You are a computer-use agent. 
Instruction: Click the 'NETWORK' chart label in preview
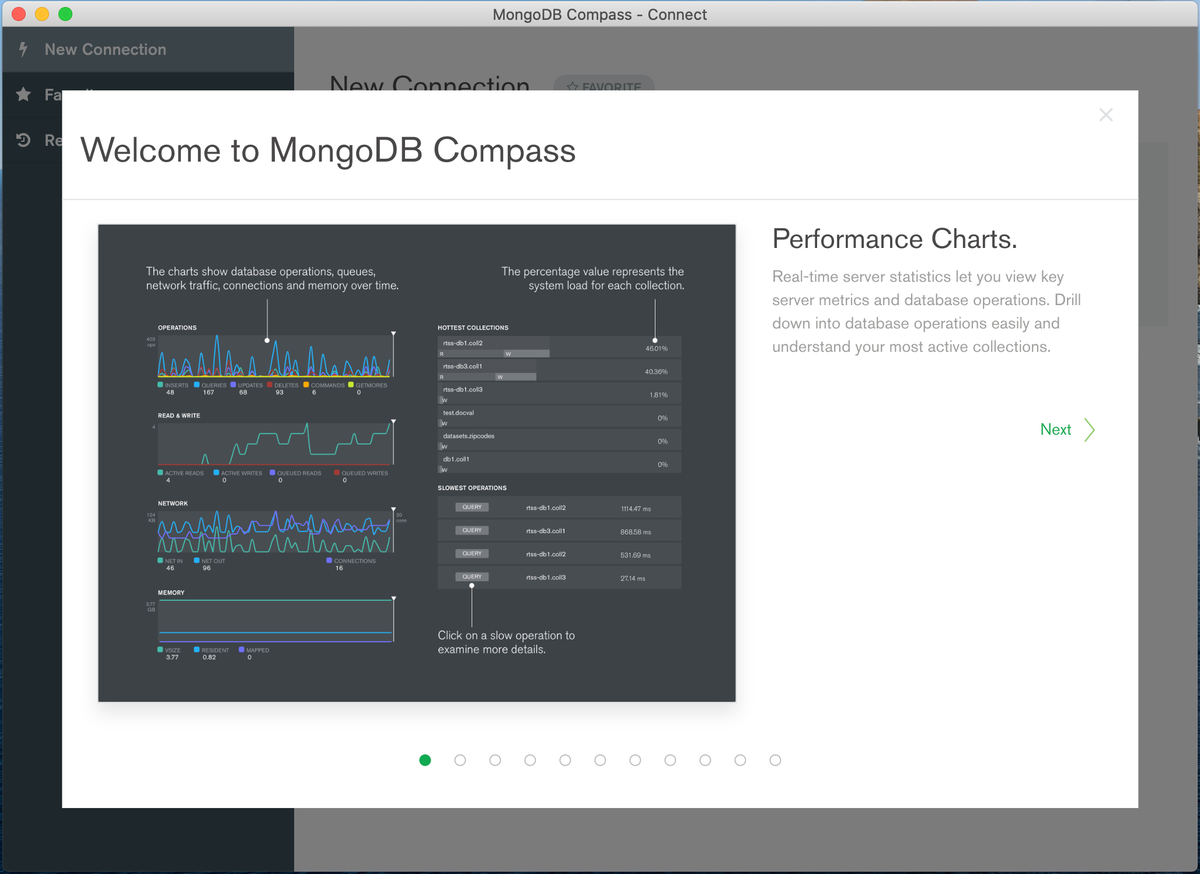click(x=173, y=504)
